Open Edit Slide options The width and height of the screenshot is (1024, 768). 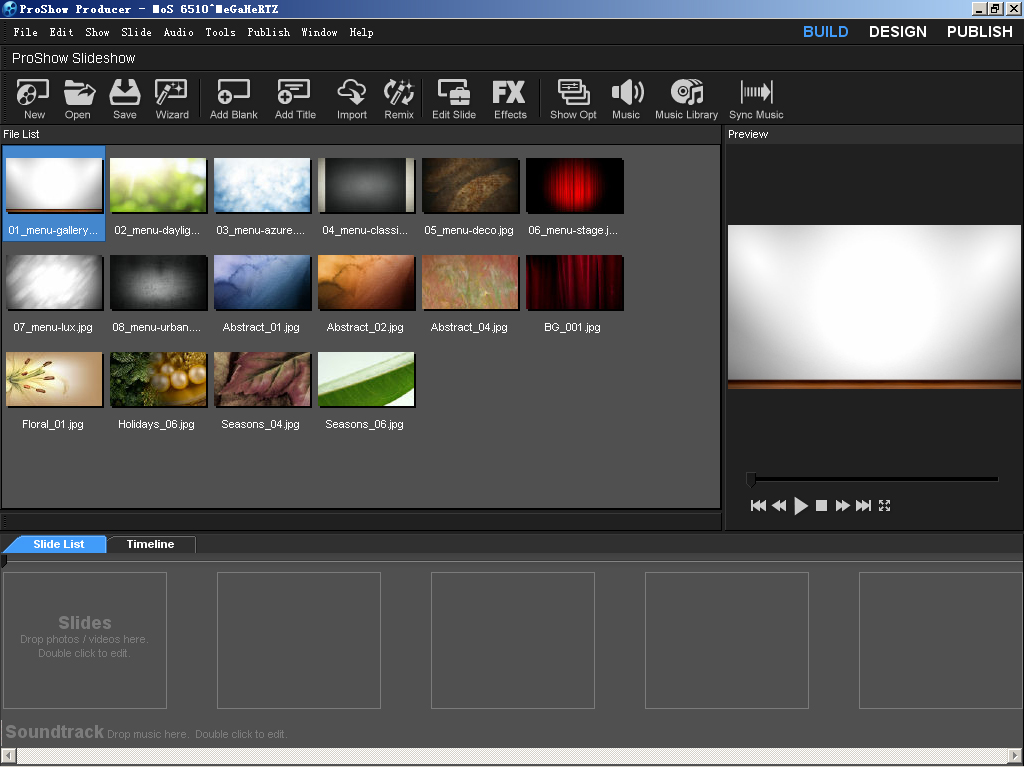pos(454,99)
